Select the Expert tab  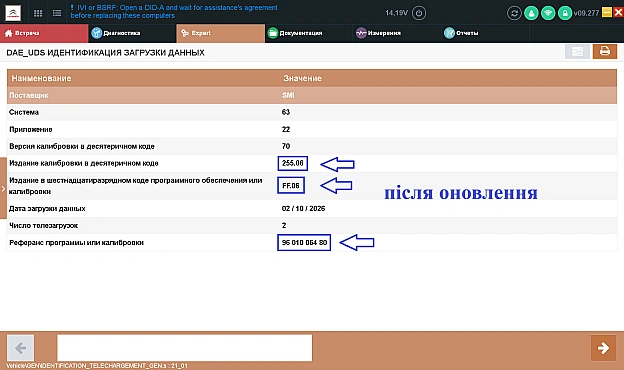(220, 33)
